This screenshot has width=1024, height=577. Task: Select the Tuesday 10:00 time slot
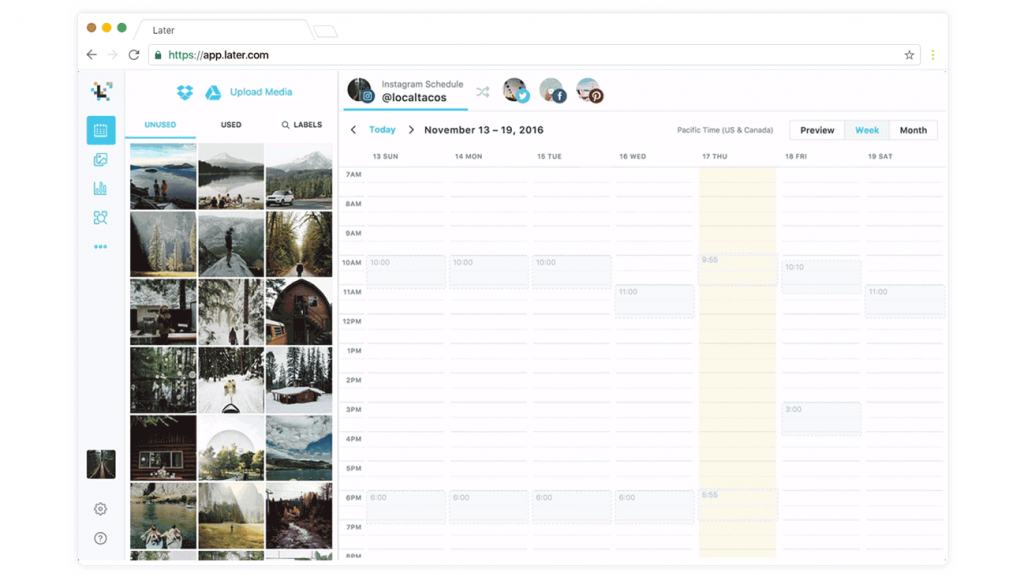click(x=571, y=272)
